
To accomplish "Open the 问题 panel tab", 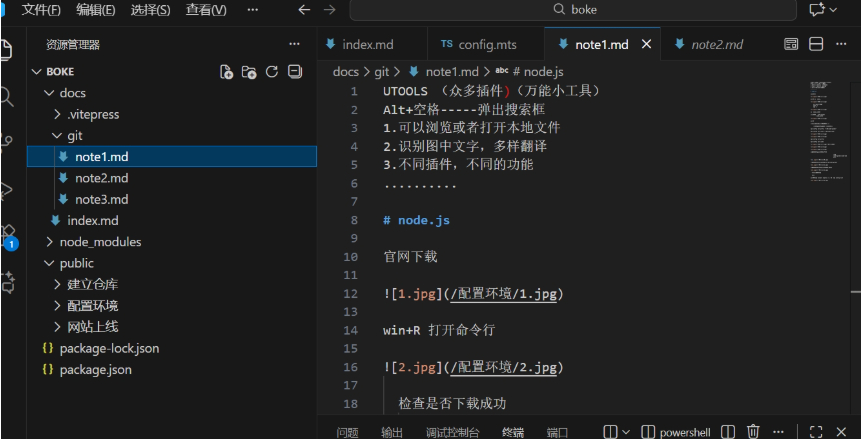I will click(347, 433).
